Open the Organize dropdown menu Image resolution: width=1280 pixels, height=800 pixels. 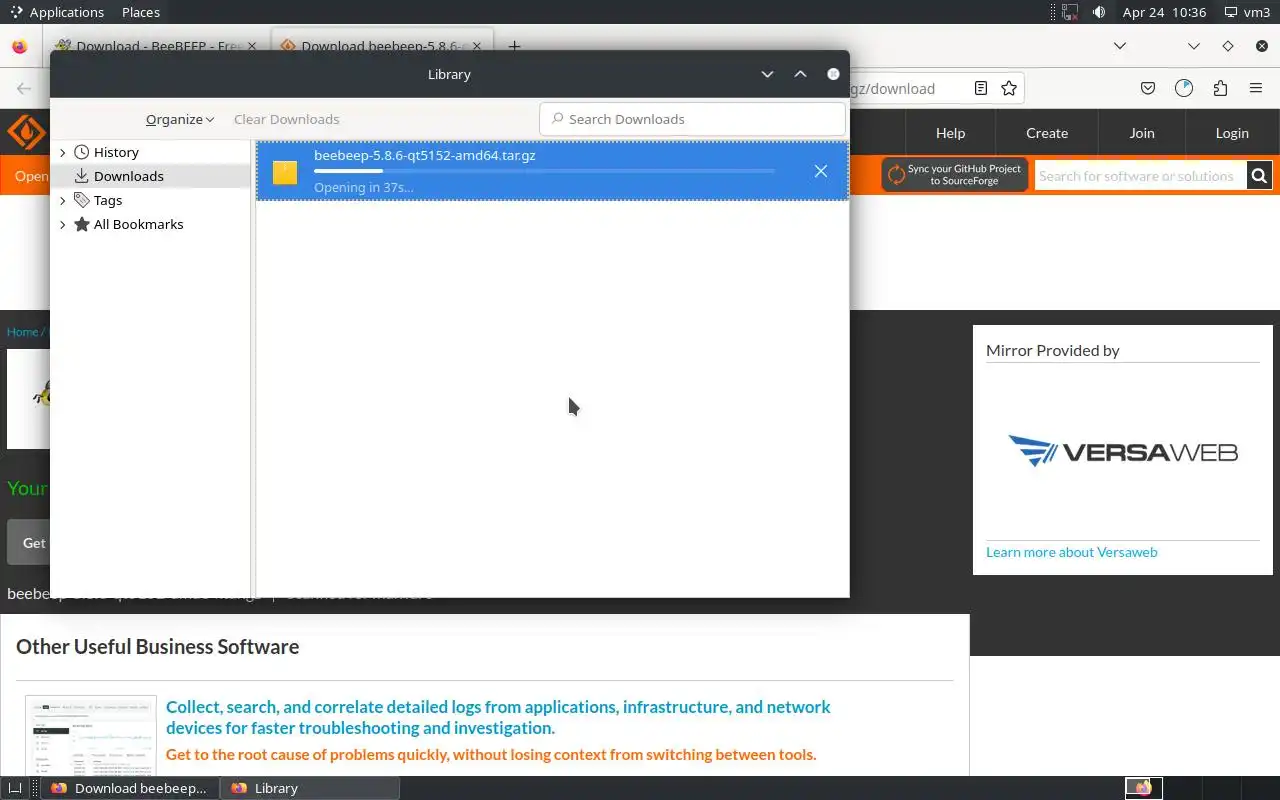[180, 119]
